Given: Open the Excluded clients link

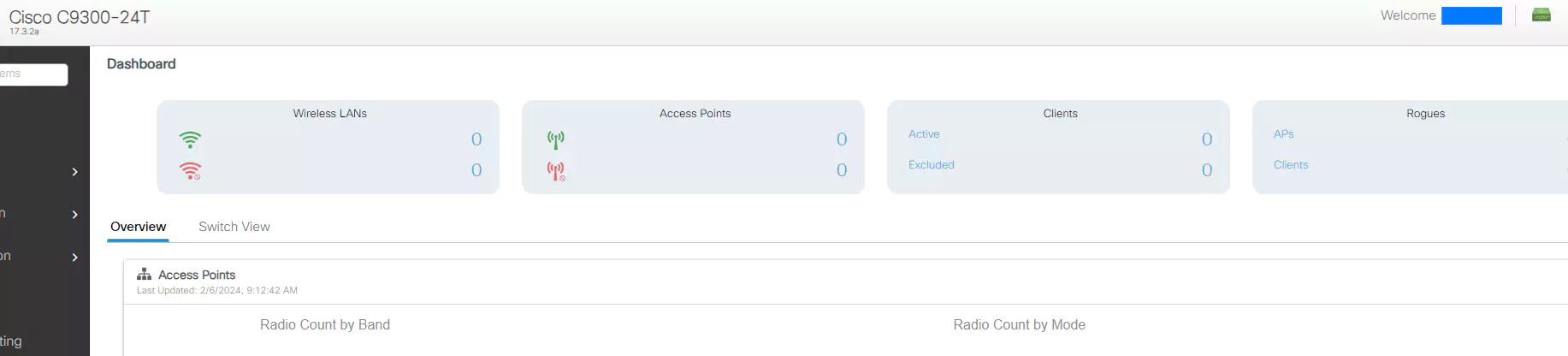Looking at the screenshot, I should point(931,165).
